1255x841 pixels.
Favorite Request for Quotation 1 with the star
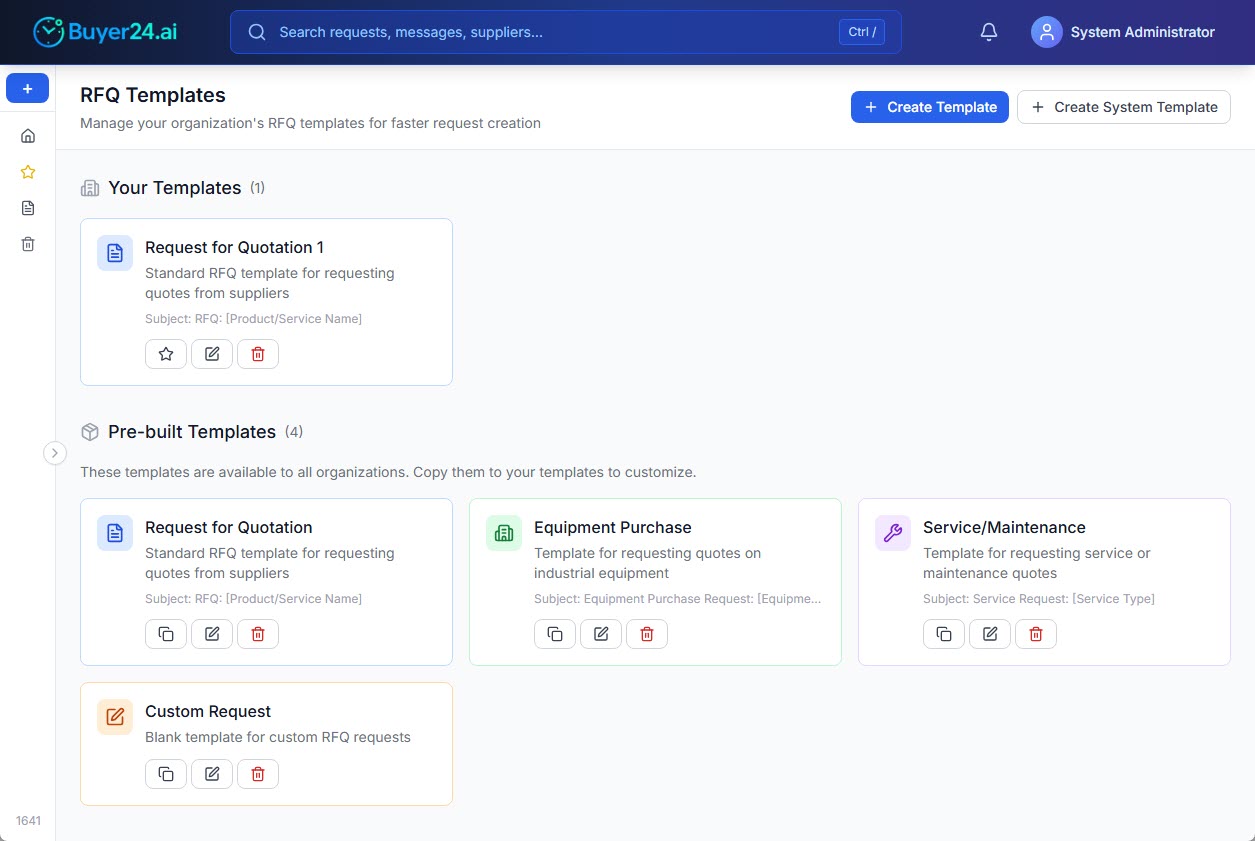pyautogui.click(x=166, y=353)
